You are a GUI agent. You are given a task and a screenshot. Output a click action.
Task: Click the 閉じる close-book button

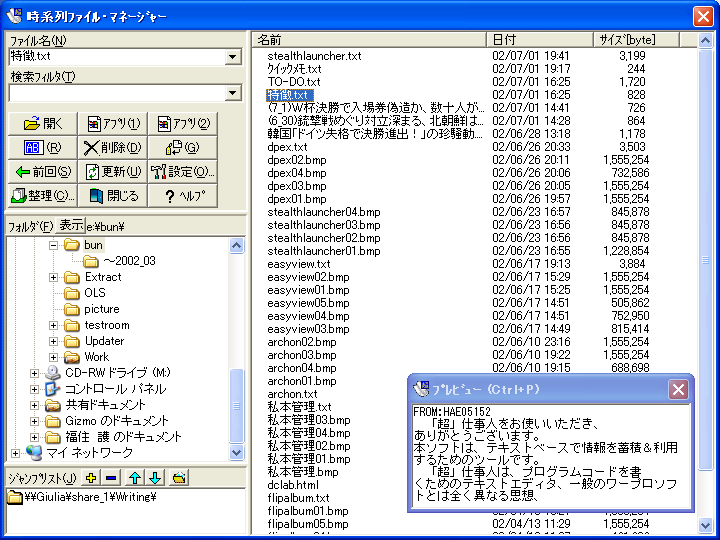pos(113,196)
